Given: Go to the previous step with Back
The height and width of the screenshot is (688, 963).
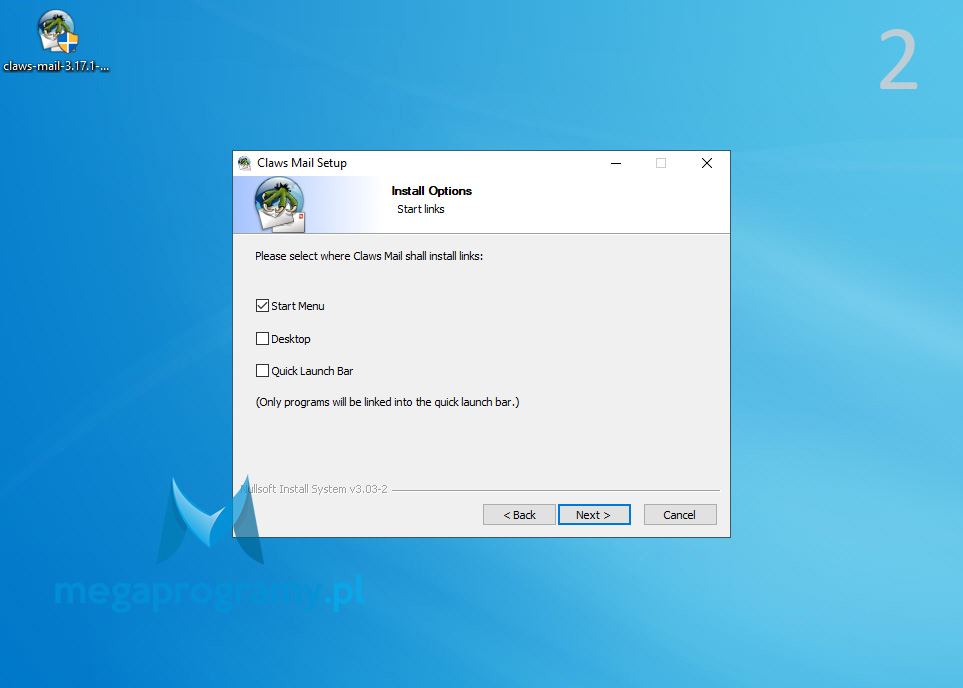Looking at the screenshot, I should (520, 515).
